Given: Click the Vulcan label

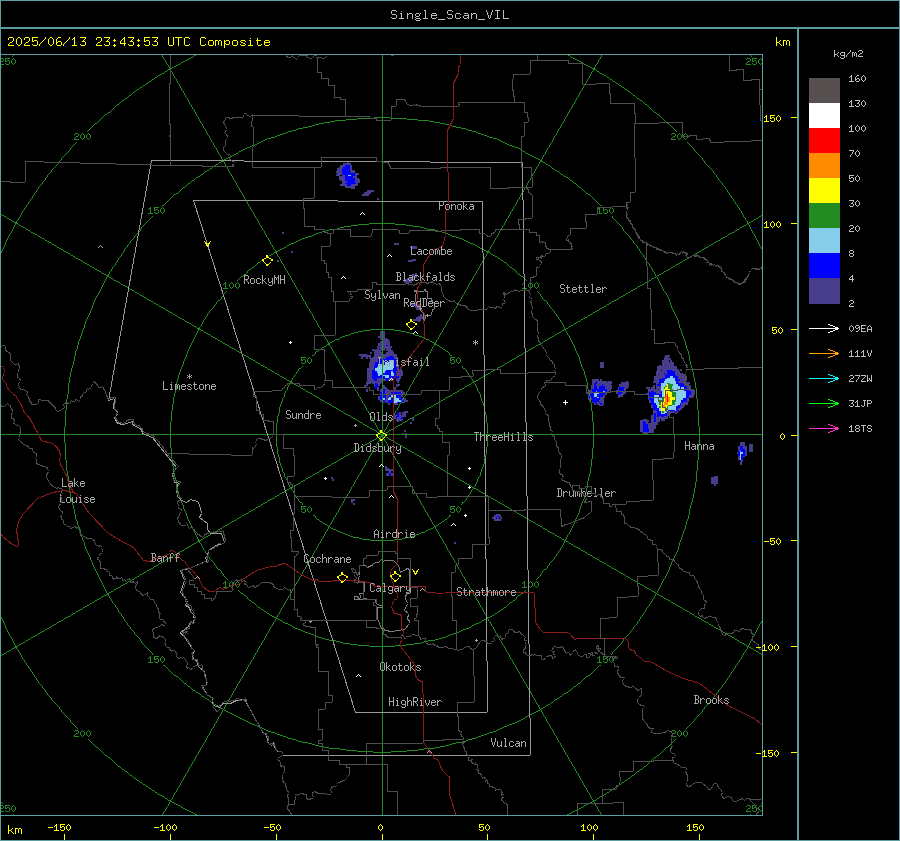Looking at the screenshot, I should [x=508, y=743].
